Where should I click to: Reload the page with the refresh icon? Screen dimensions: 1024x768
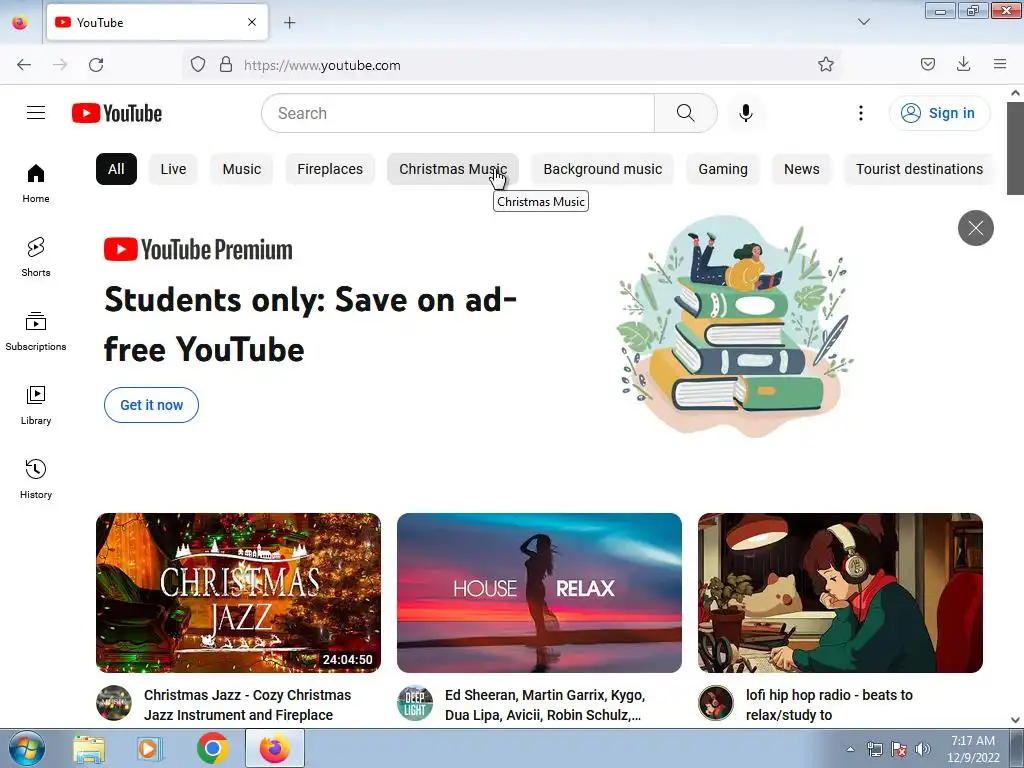click(x=96, y=65)
